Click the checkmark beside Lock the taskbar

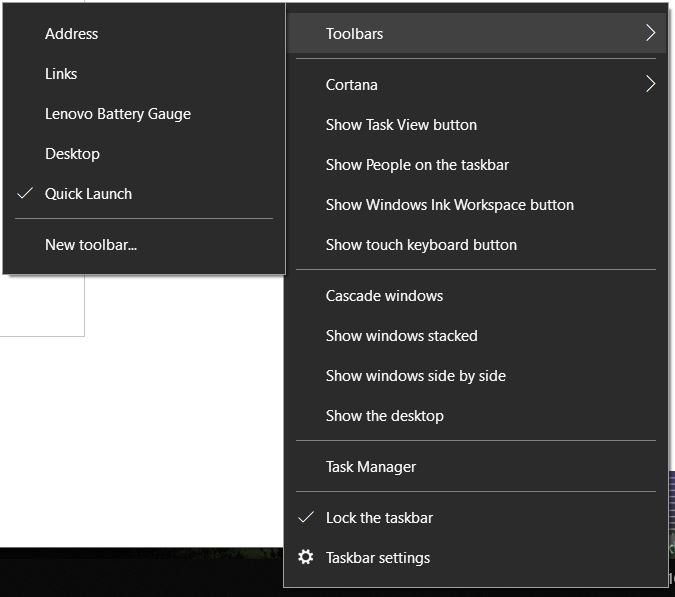point(306,517)
